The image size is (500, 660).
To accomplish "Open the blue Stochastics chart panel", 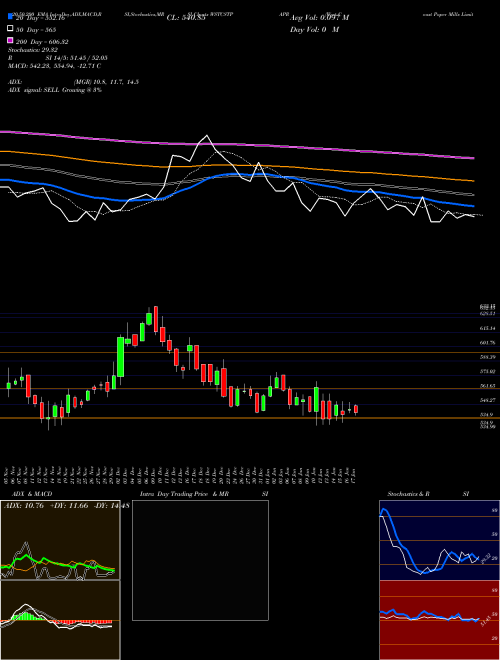I will click(439, 540).
